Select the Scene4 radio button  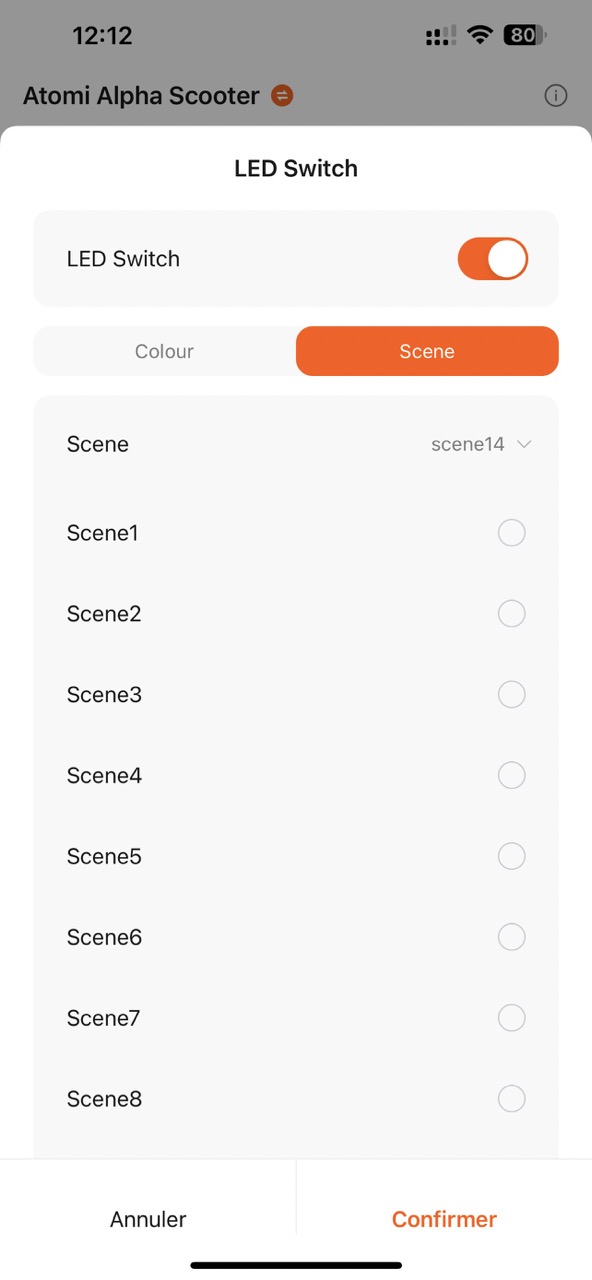click(511, 775)
